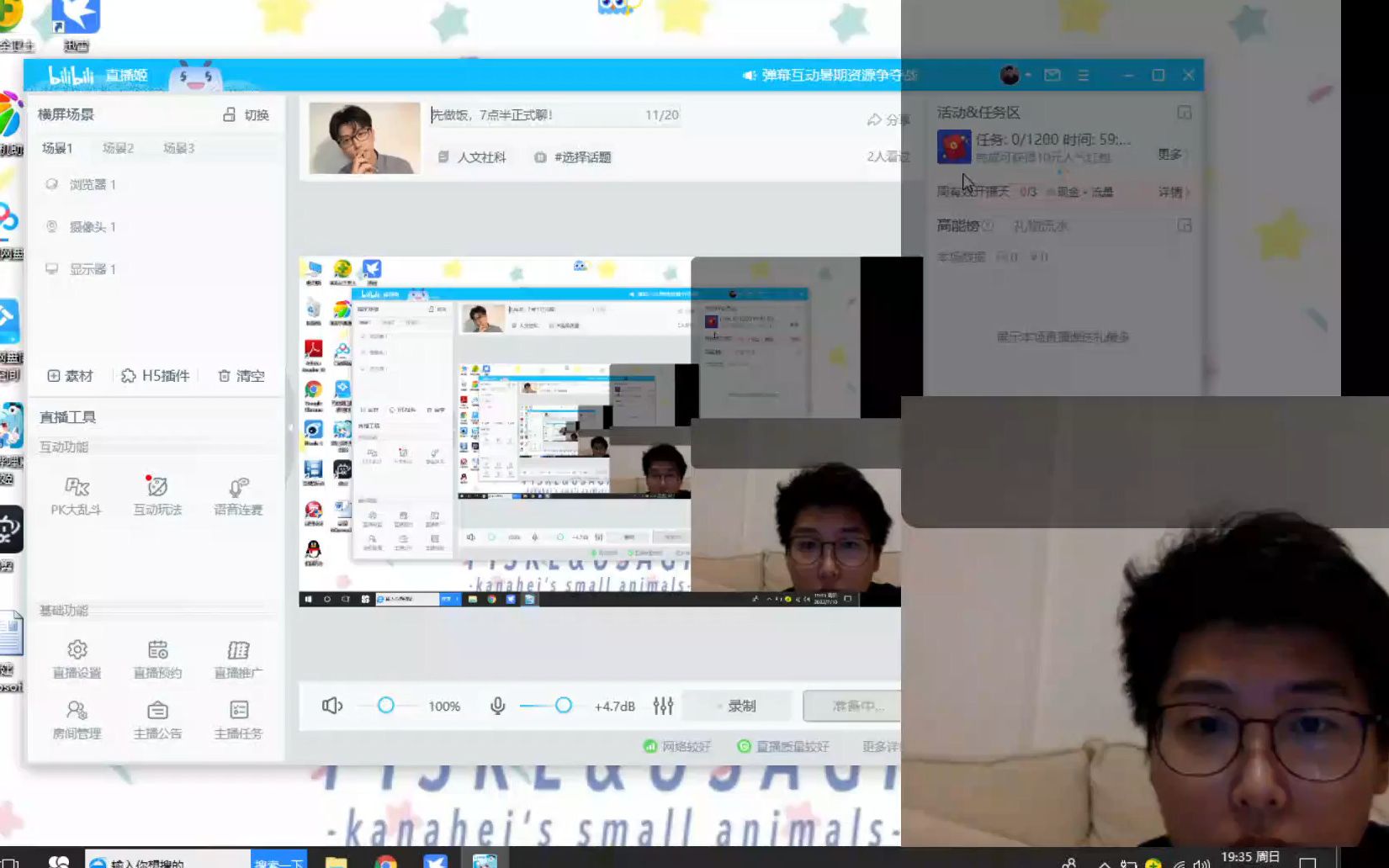This screenshot has width=1389, height=868.
Task: Click the bilibili 直播姬 logo
Action: coord(98,75)
